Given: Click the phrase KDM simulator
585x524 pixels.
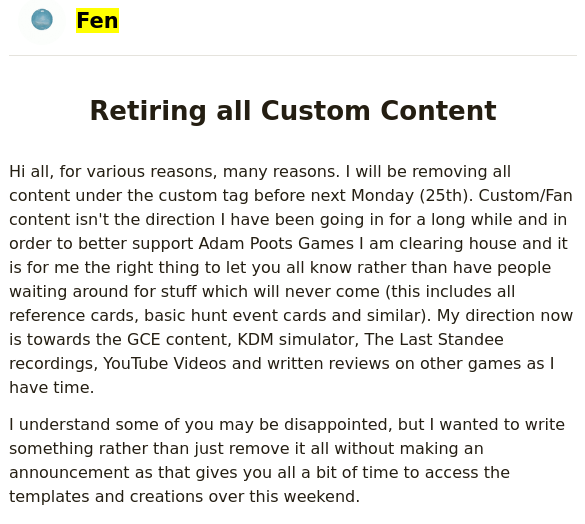Looking at the screenshot, I should click(298, 339).
